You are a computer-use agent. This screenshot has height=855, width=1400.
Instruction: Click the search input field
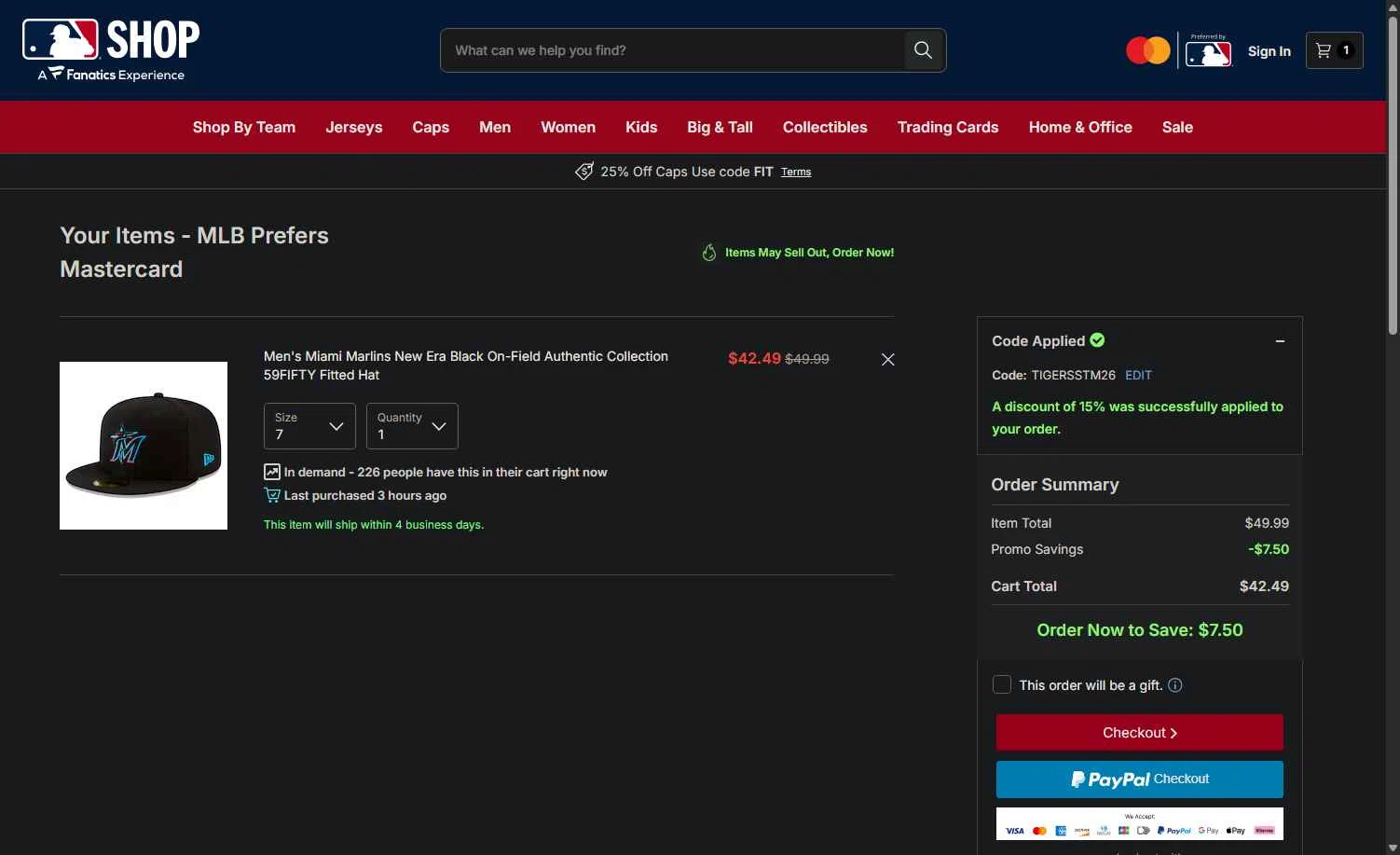click(673, 50)
